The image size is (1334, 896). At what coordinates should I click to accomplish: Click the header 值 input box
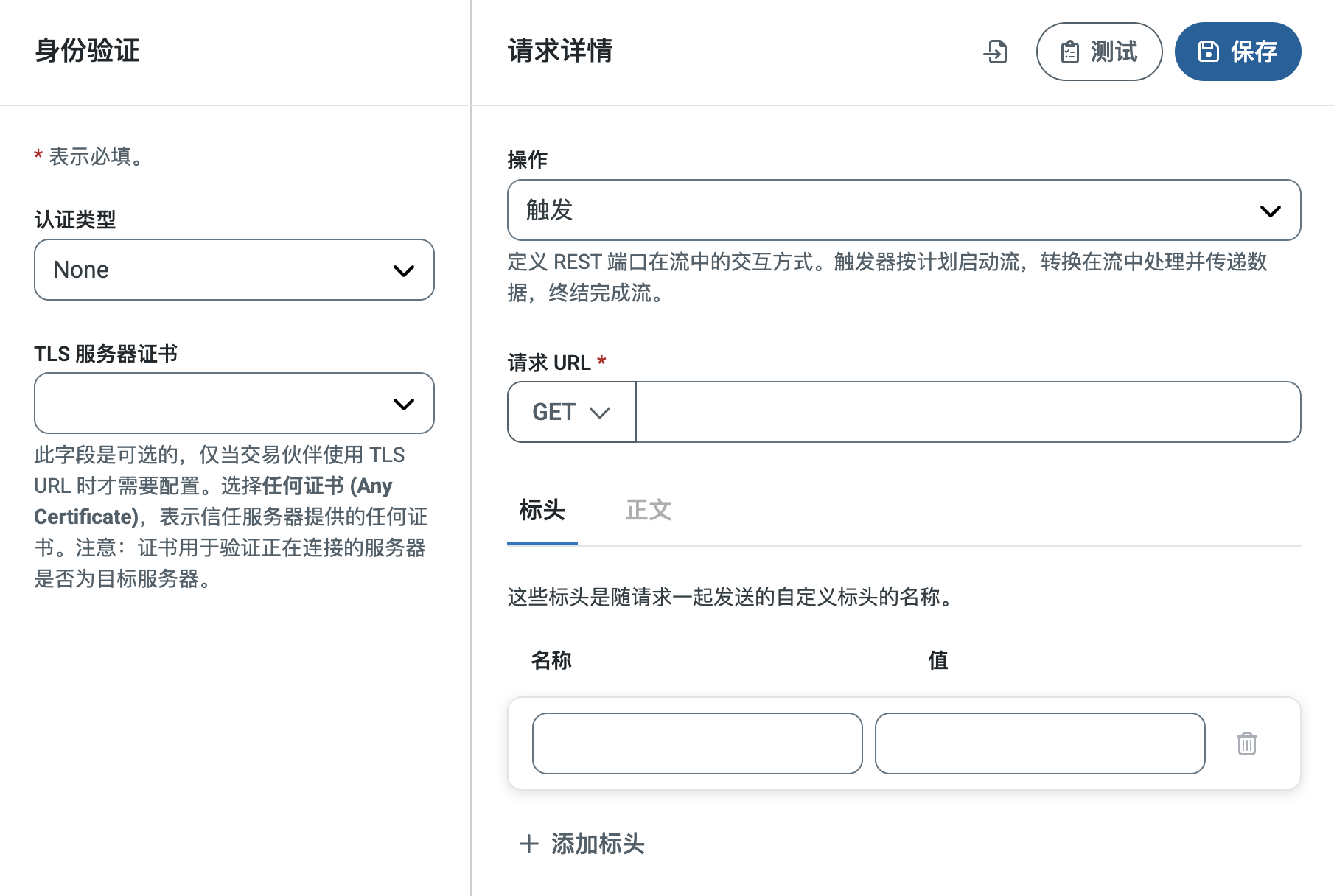pos(1039,743)
